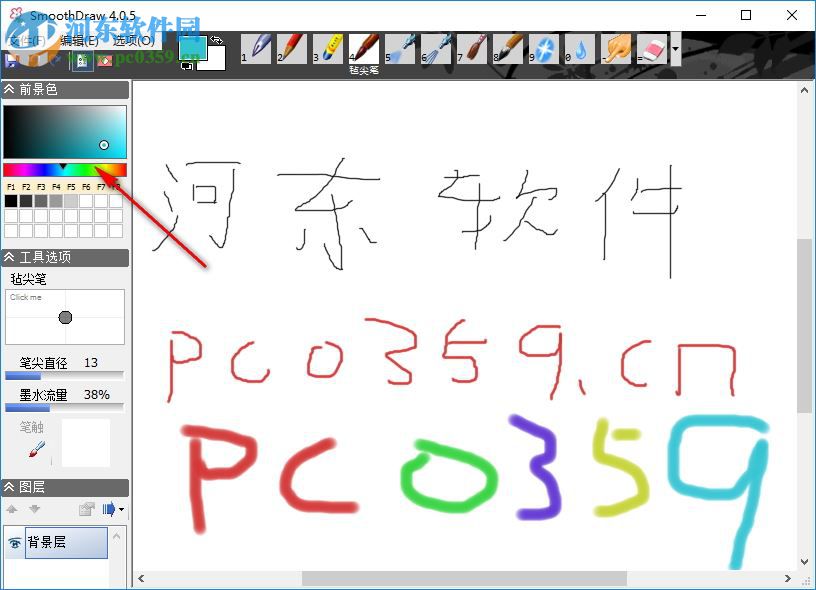The width and height of the screenshot is (816, 590).
Task: Select the eraser tool on the toolbar
Action: (x=650, y=47)
